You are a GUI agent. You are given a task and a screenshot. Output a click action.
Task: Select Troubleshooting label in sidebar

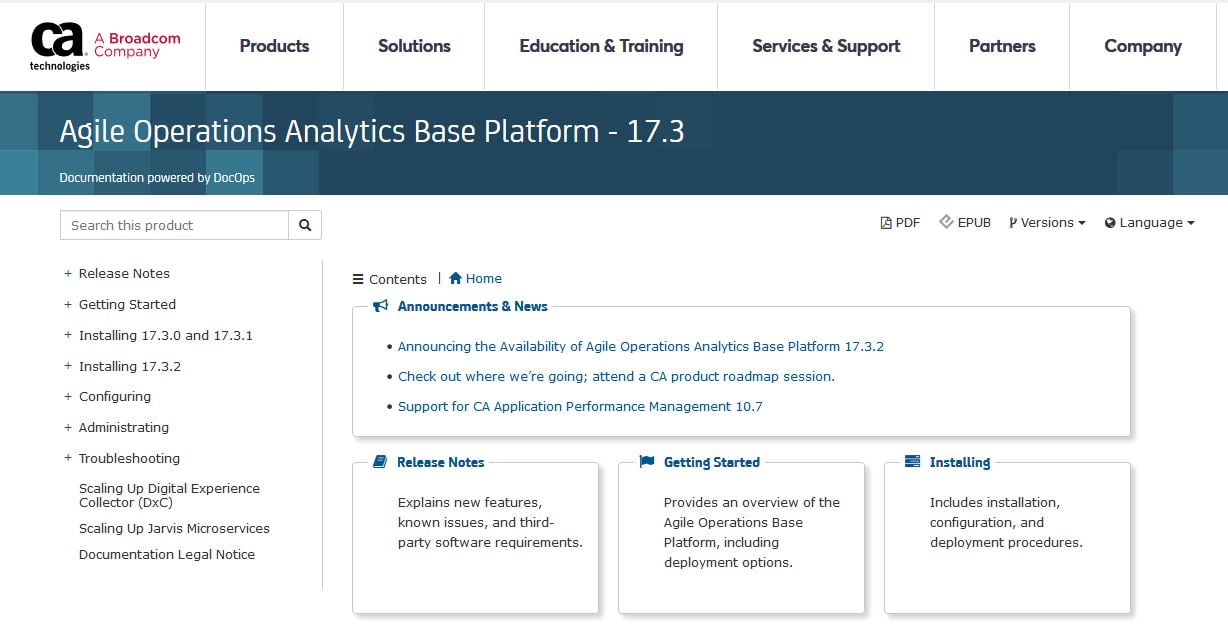(129, 459)
